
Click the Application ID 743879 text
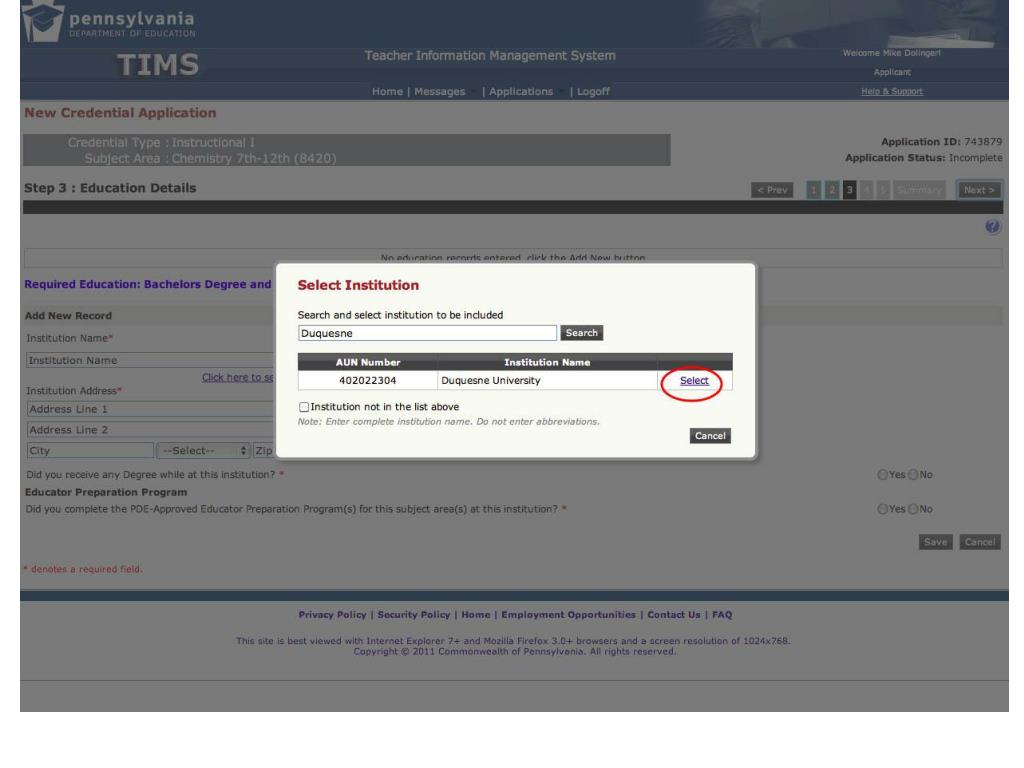point(941,142)
